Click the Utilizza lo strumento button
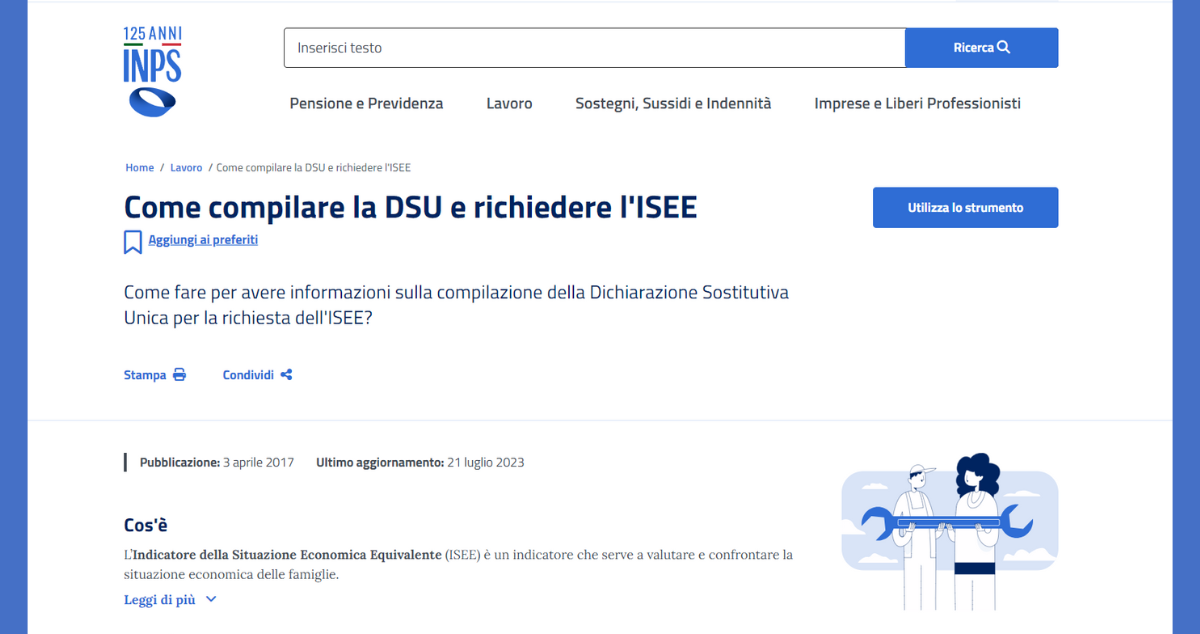The image size is (1200, 634). pyautogui.click(x=965, y=207)
